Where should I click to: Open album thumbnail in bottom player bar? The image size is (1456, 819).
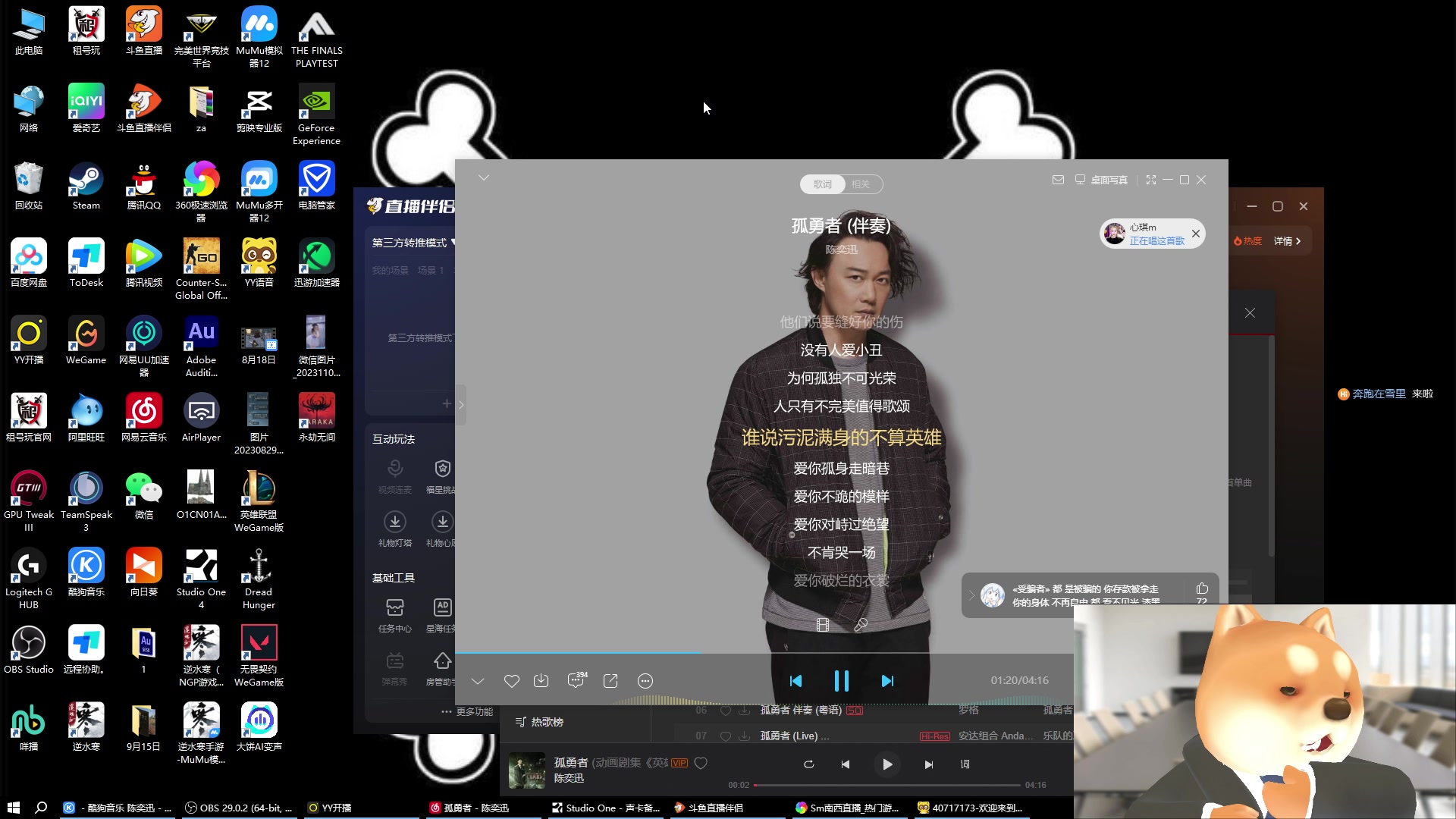(x=526, y=770)
